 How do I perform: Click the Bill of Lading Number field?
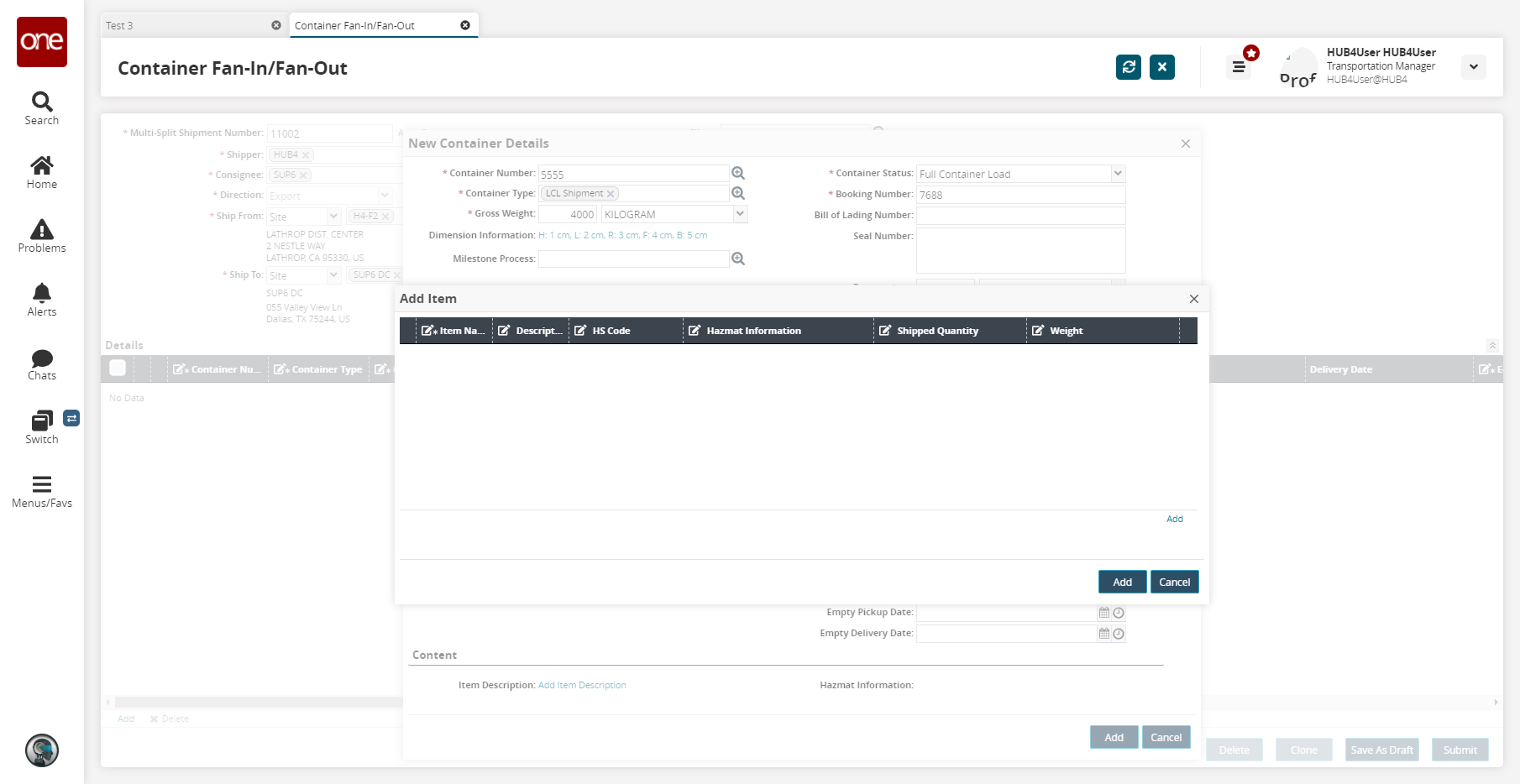(x=1020, y=216)
